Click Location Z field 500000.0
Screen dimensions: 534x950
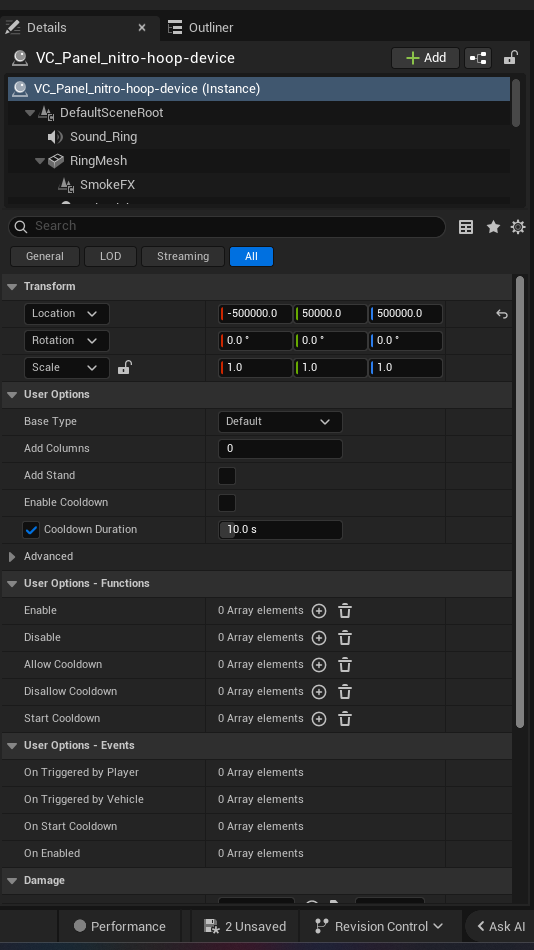(406, 314)
